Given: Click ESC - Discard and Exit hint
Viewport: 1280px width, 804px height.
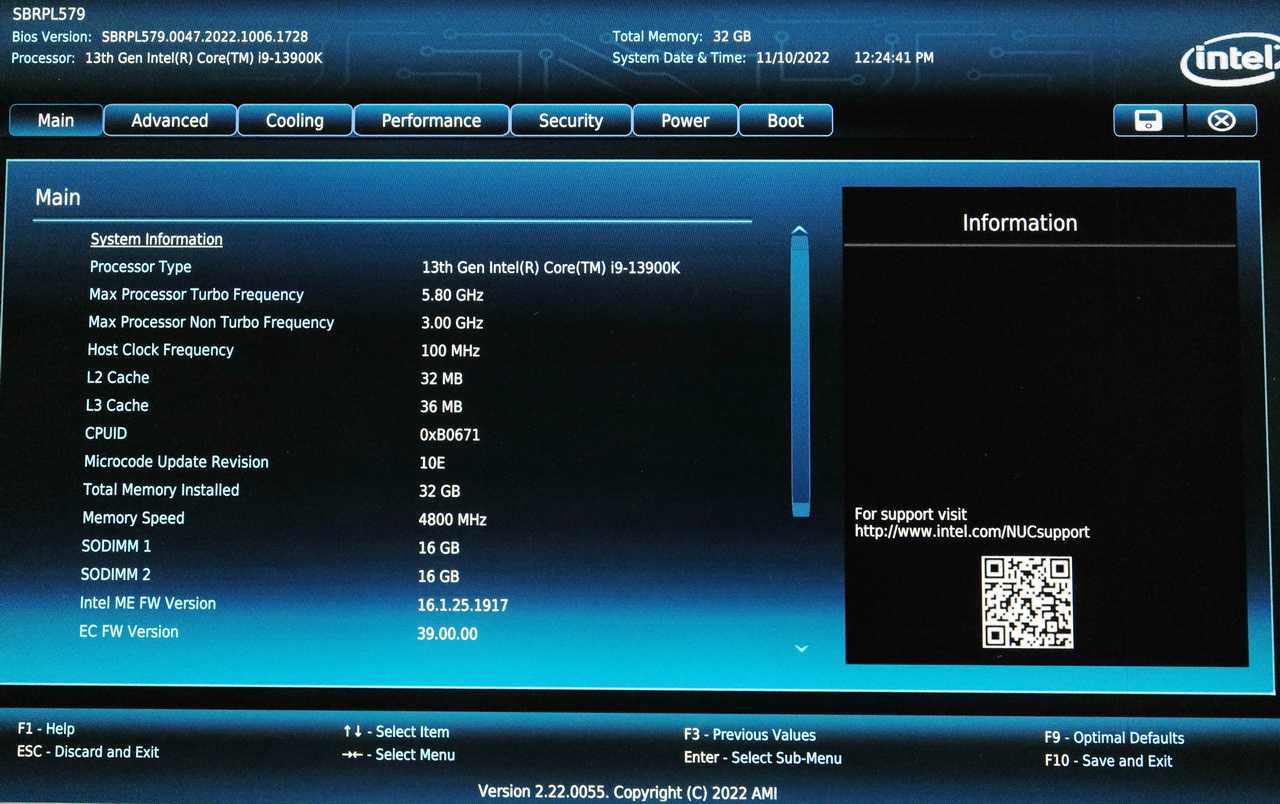Looking at the screenshot, I should tap(88, 752).
